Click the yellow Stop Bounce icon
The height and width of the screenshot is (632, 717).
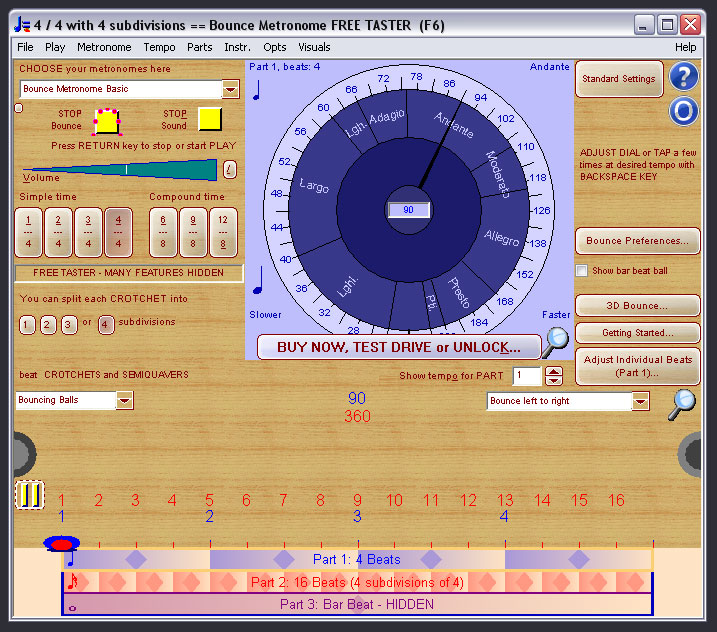(x=107, y=121)
